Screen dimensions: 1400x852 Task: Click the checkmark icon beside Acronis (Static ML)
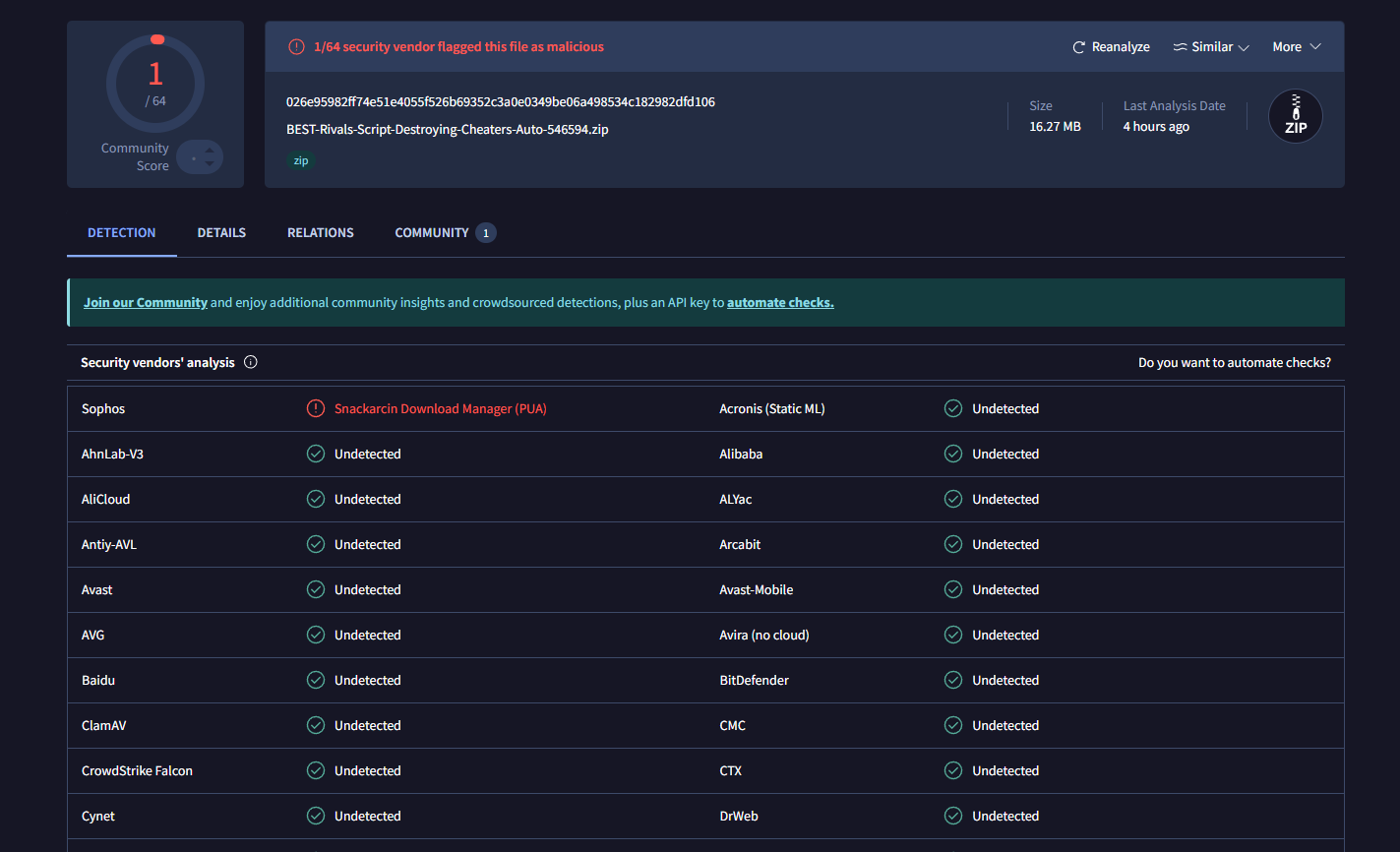click(x=953, y=408)
